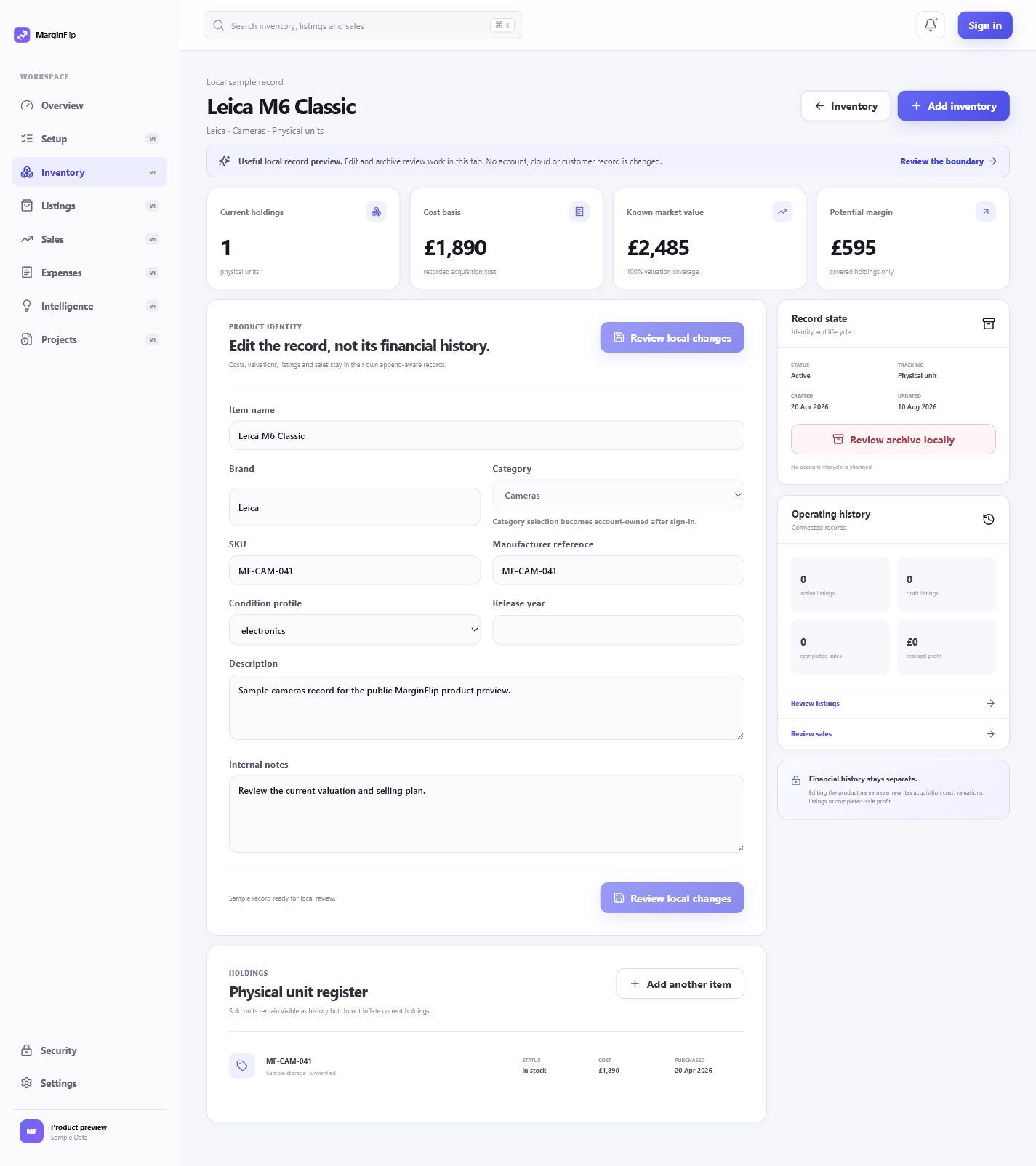Open Projects in the sidebar
The width and height of the screenshot is (1036, 1166).
tap(89, 339)
